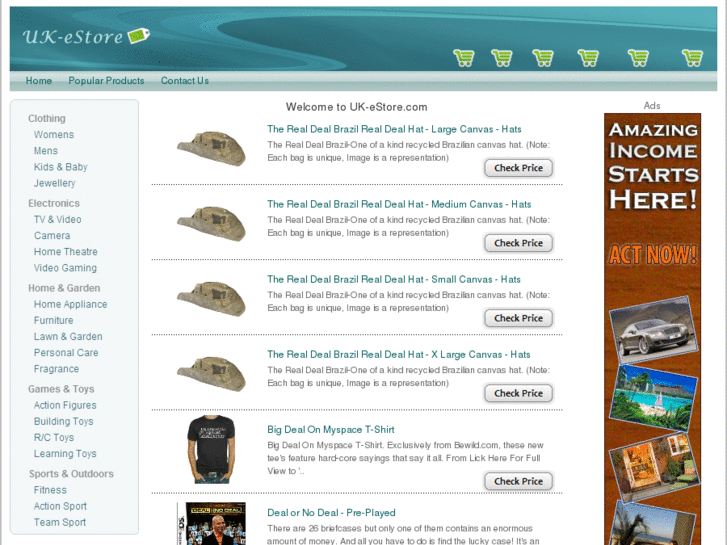Image resolution: width=727 pixels, height=545 pixels.
Task: Open the X Large Canvas Hat product title
Action: 399,355
